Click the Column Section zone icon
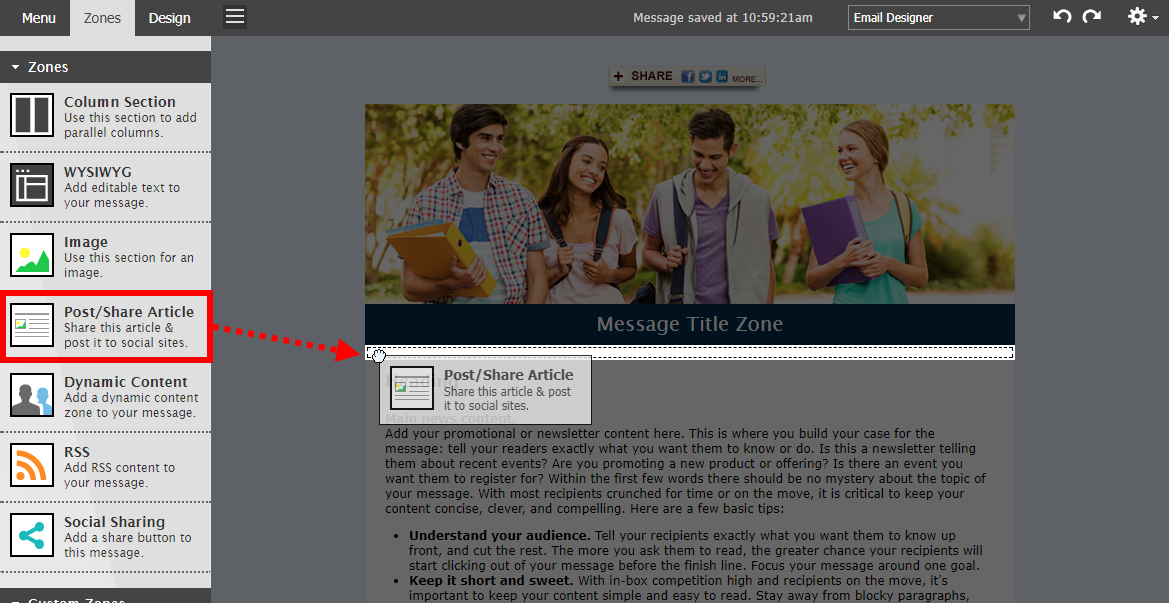1169x603 pixels. tap(32, 115)
